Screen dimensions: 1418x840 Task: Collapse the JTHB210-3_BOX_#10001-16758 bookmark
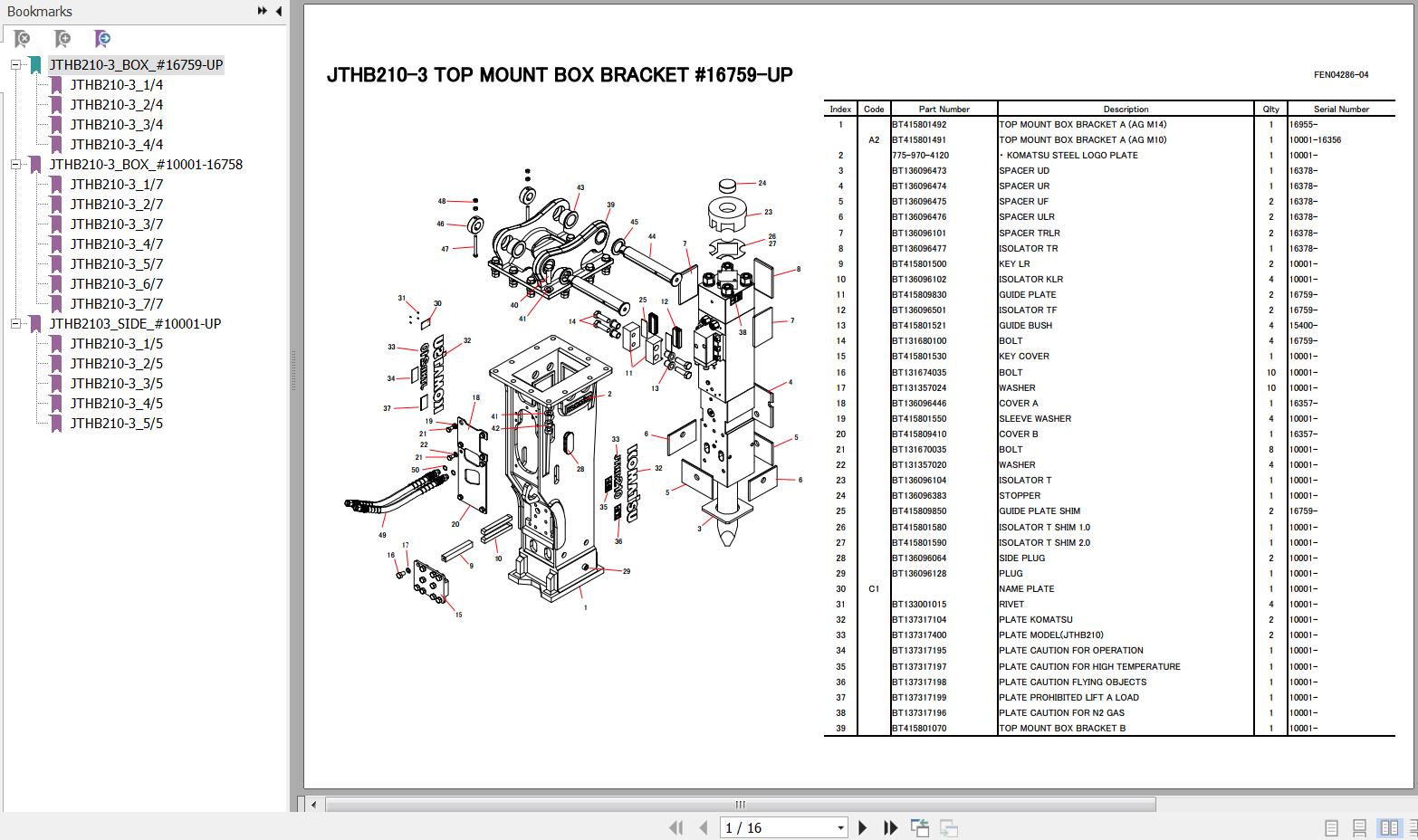coord(16,165)
